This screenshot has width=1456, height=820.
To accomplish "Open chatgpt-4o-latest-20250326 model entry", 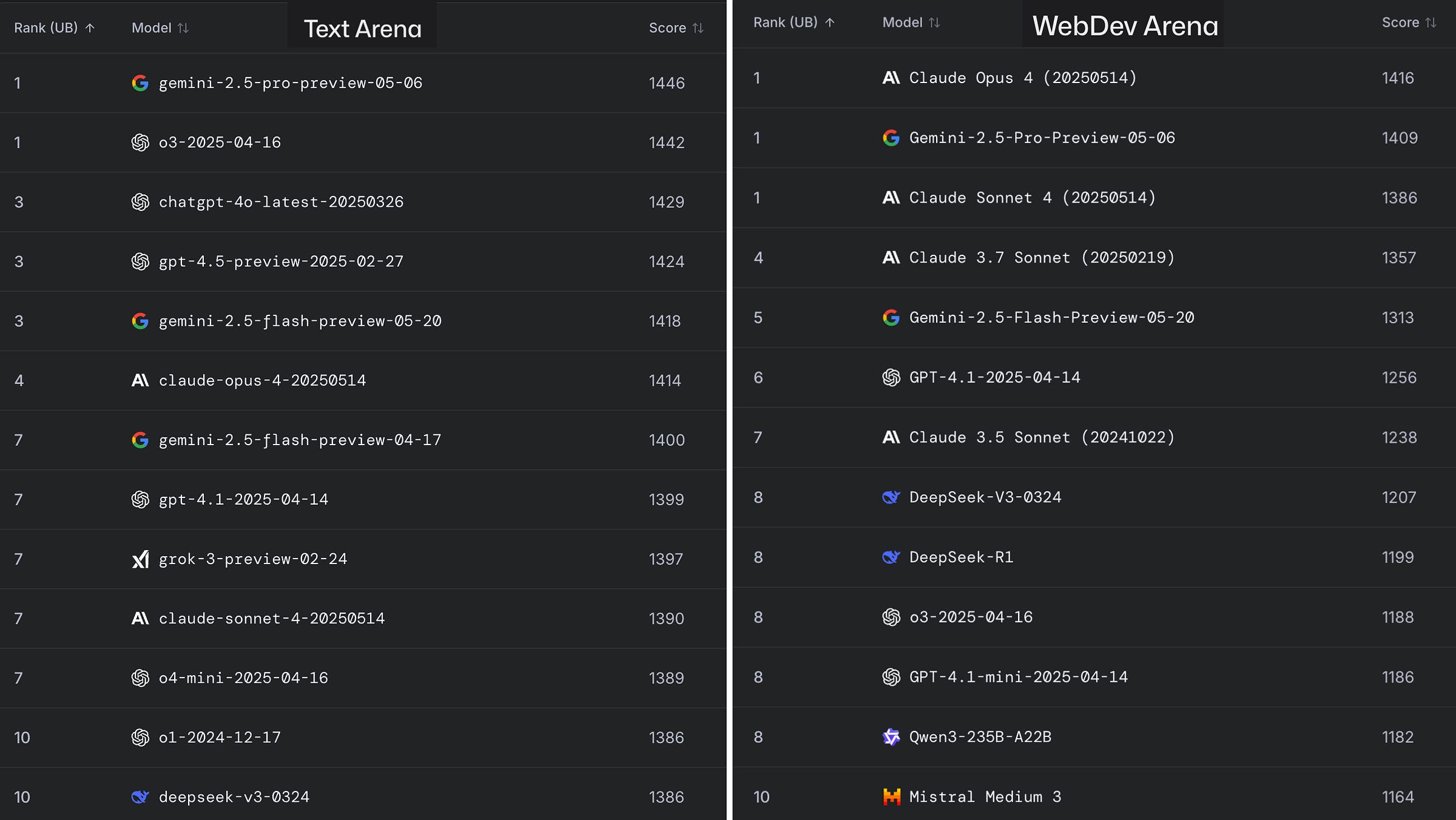I will tap(281, 202).
